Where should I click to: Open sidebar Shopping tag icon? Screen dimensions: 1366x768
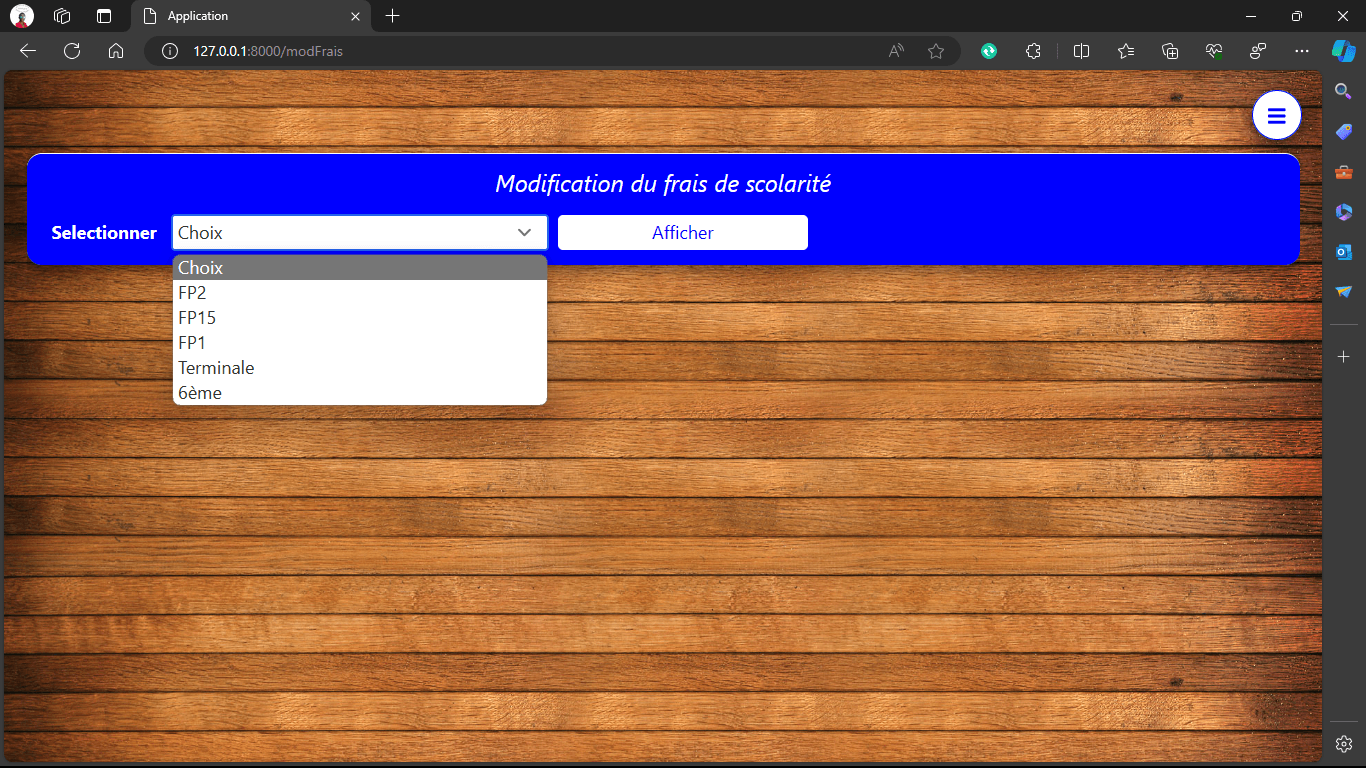[x=1344, y=132]
